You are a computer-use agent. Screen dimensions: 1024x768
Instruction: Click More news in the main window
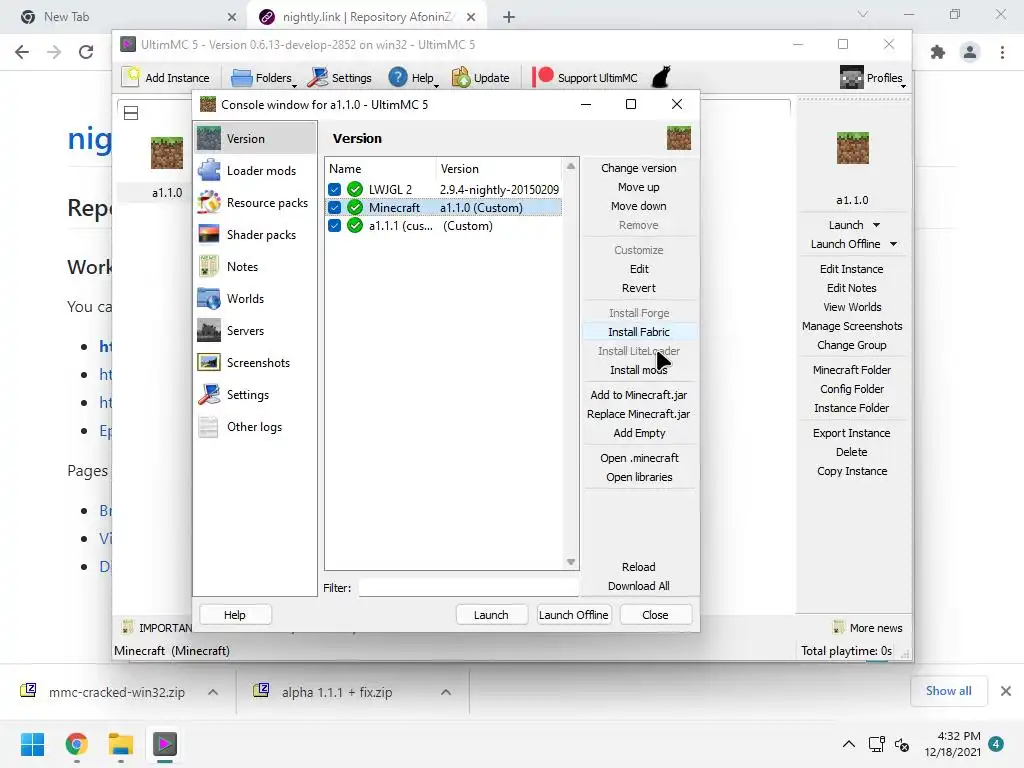coord(869,628)
